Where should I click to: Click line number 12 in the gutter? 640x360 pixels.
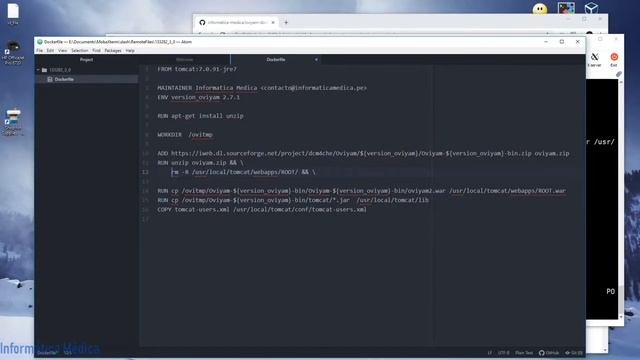(145, 172)
